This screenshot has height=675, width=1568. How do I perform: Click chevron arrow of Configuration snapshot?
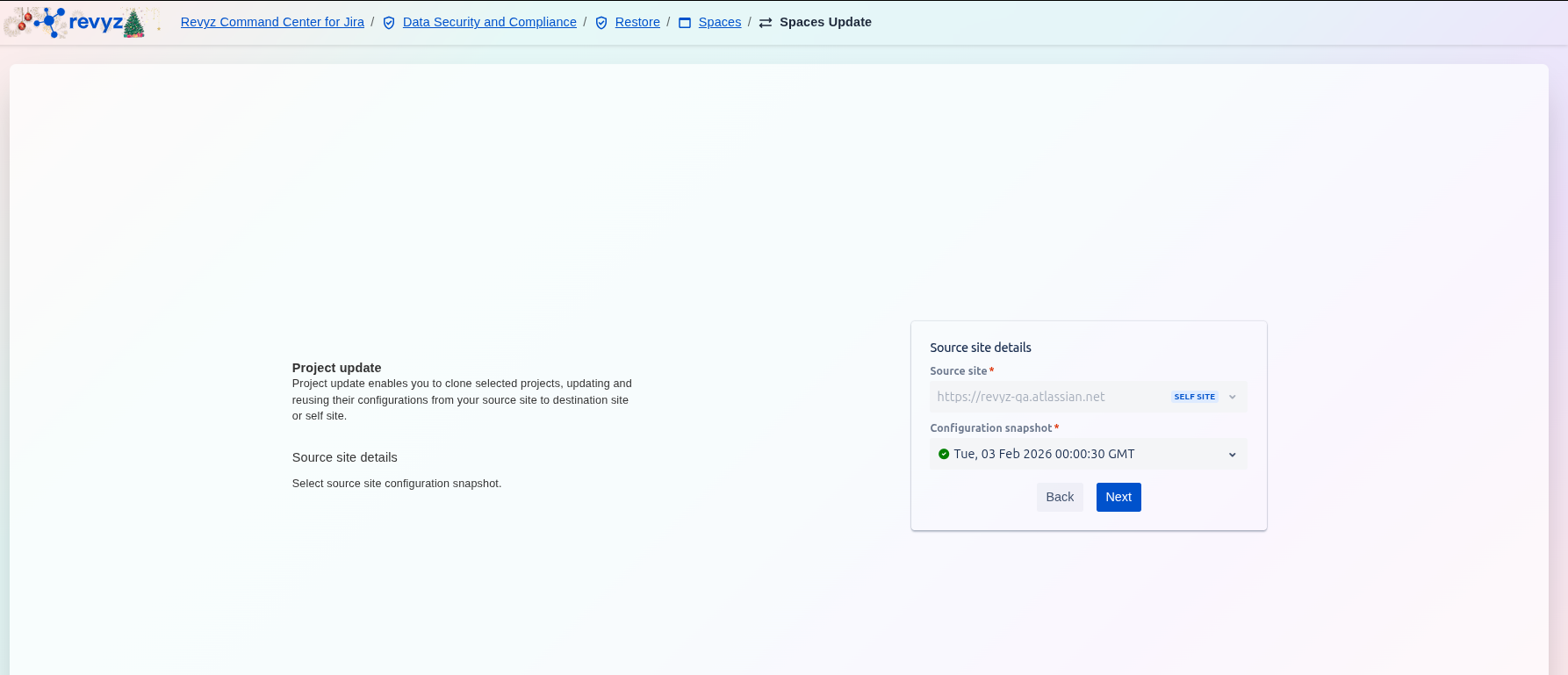[x=1233, y=455]
